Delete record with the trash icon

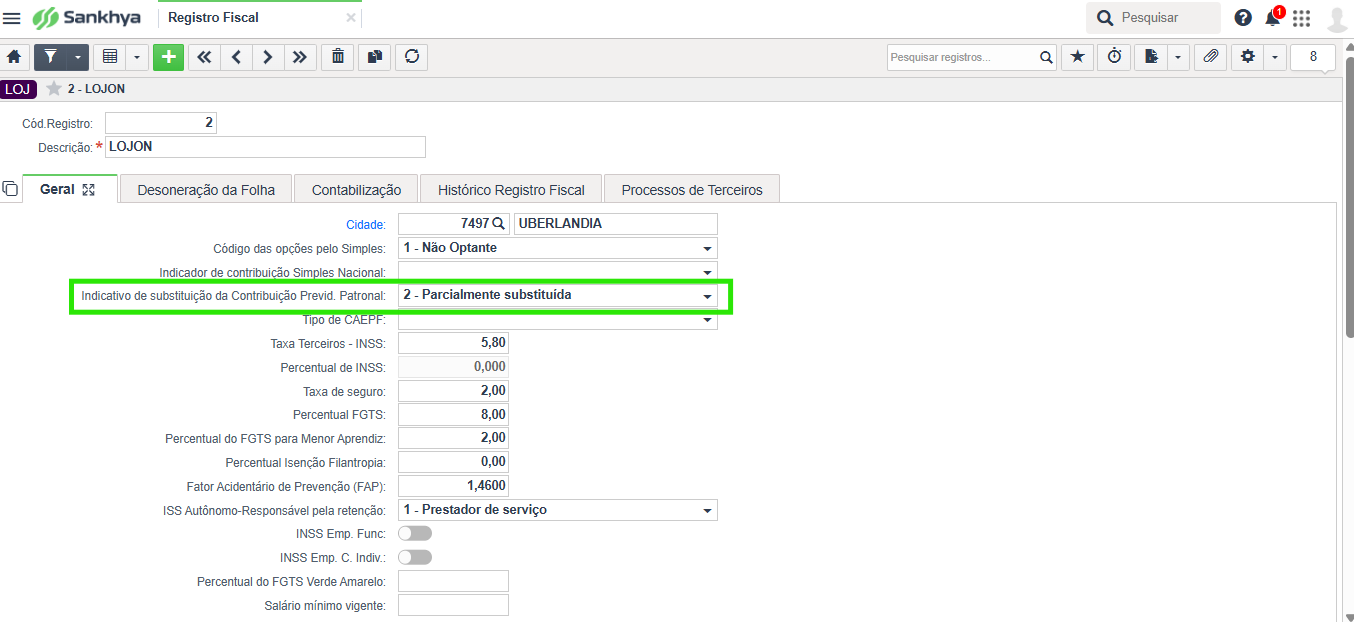(x=338, y=57)
